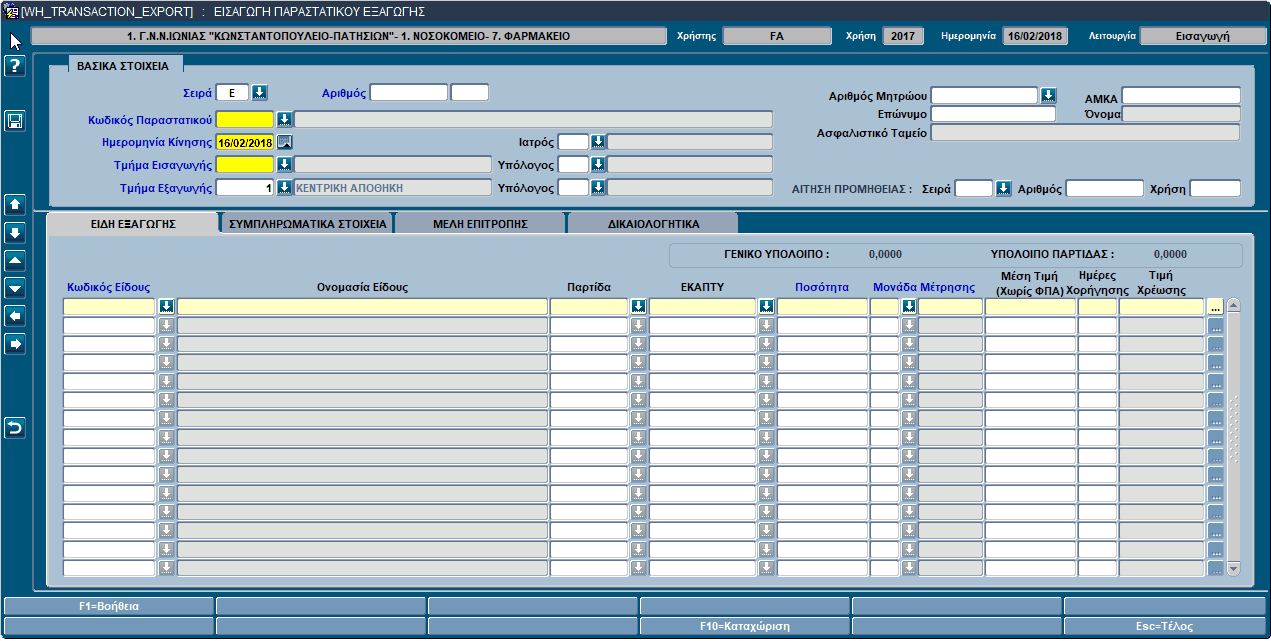
Task: Click the Τιμή Χρέωσης column header
Action: 1161,282
